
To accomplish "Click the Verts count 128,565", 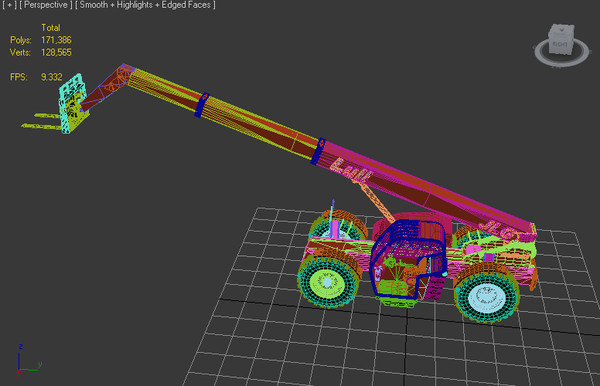I will (x=56, y=52).
